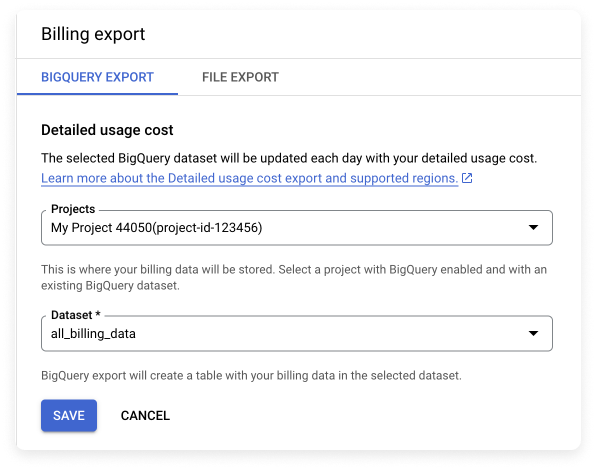Cancel the billing export dialog

click(145, 415)
